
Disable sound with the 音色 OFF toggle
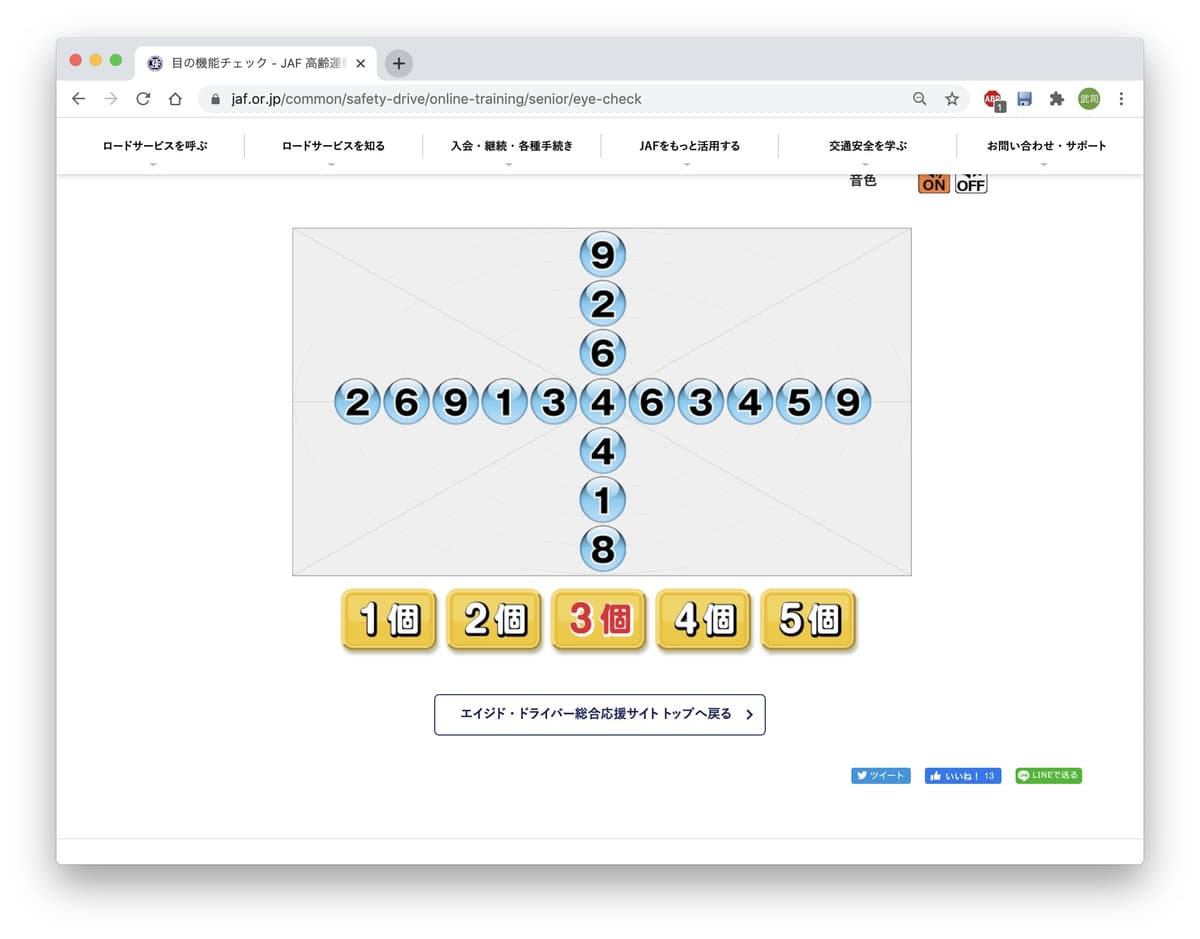click(x=969, y=181)
